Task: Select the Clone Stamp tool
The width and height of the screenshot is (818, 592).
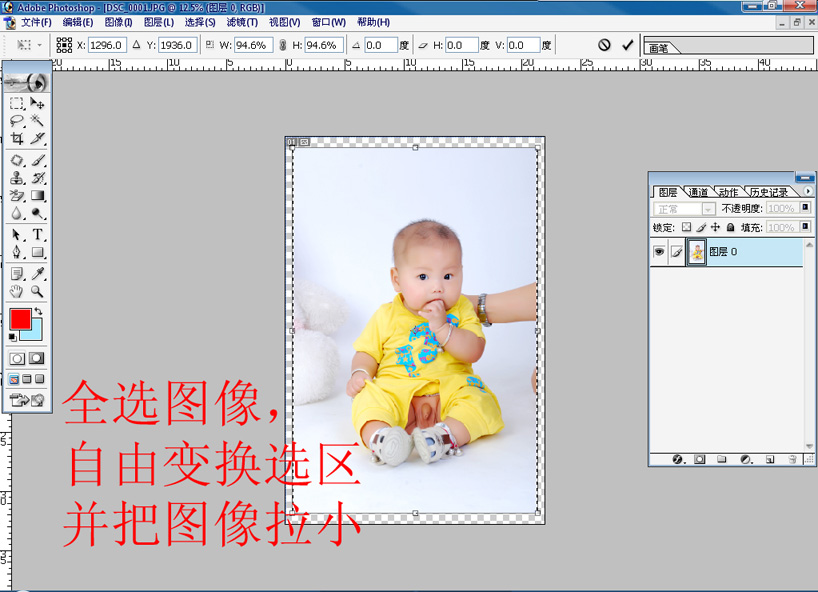Action: [x=17, y=178]
